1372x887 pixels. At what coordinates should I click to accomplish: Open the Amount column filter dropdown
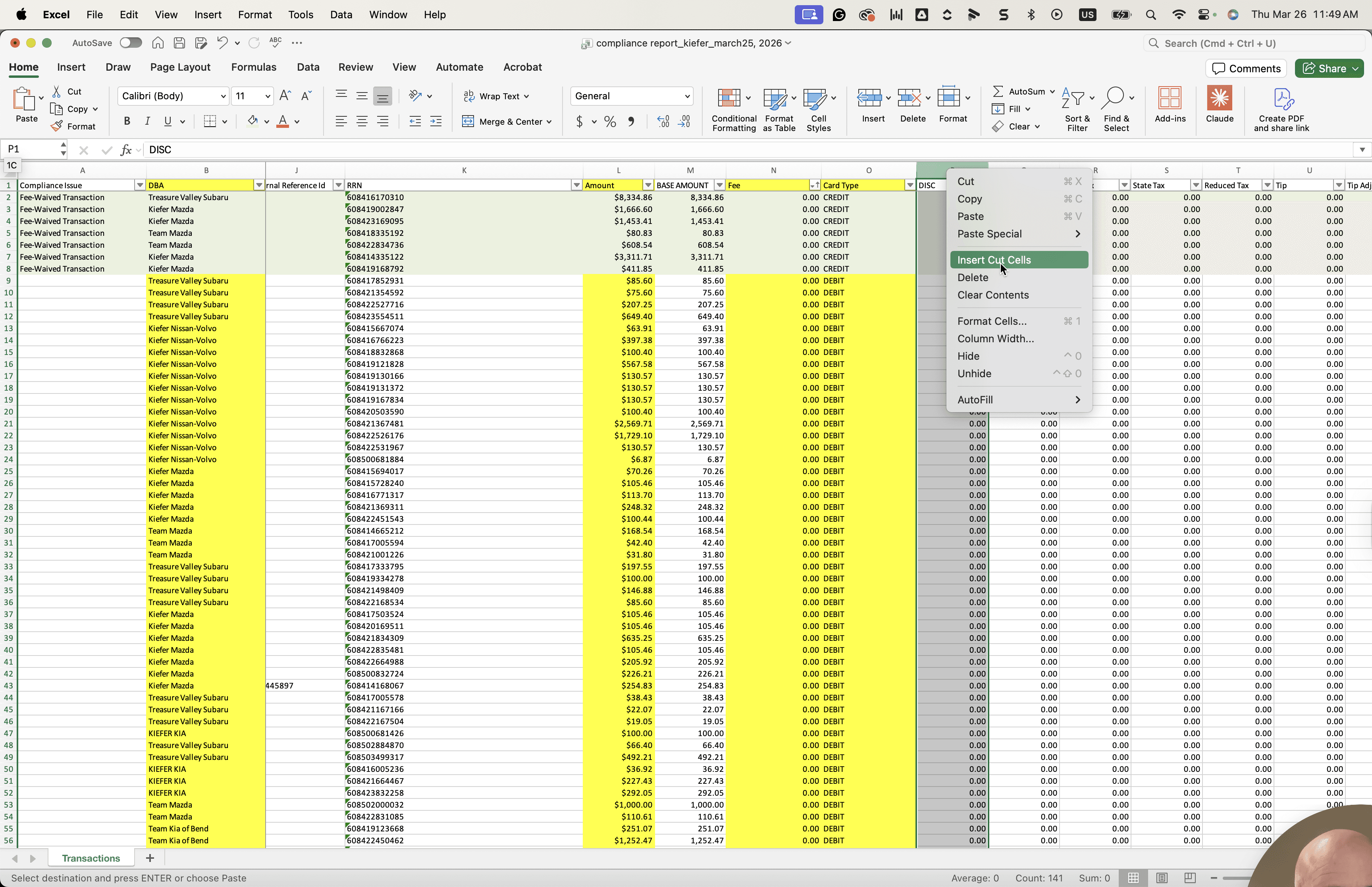pos(648,185)
